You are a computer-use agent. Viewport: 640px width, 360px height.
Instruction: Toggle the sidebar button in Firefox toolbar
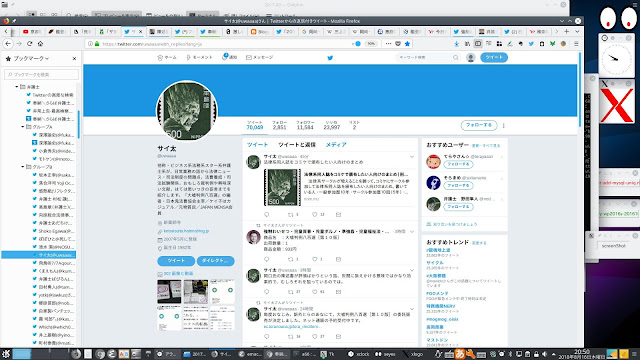(x=478, y=44)
